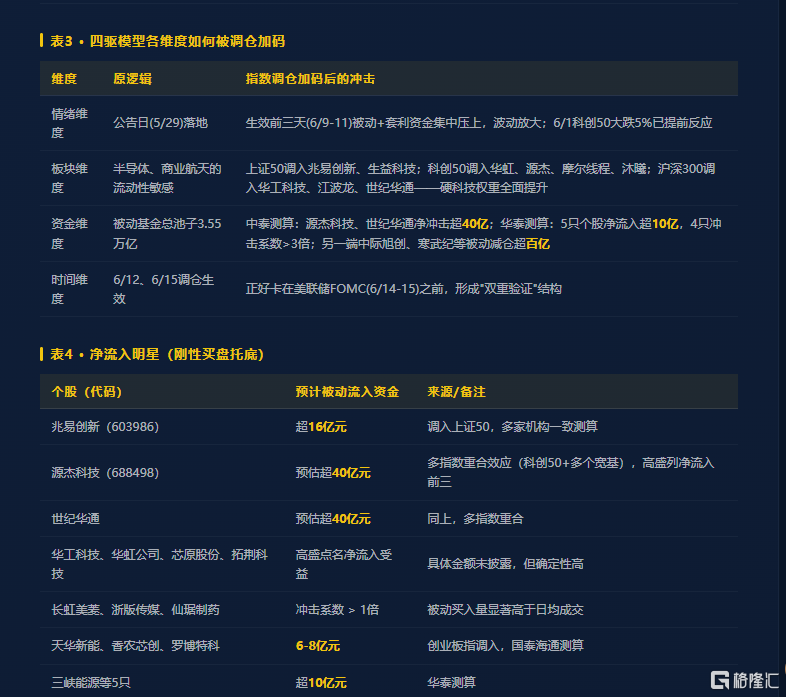Click the cell beginning '正好卡在美联储FOMC'
This screenshot has width=786, height=697.
(x=404, y=289)
